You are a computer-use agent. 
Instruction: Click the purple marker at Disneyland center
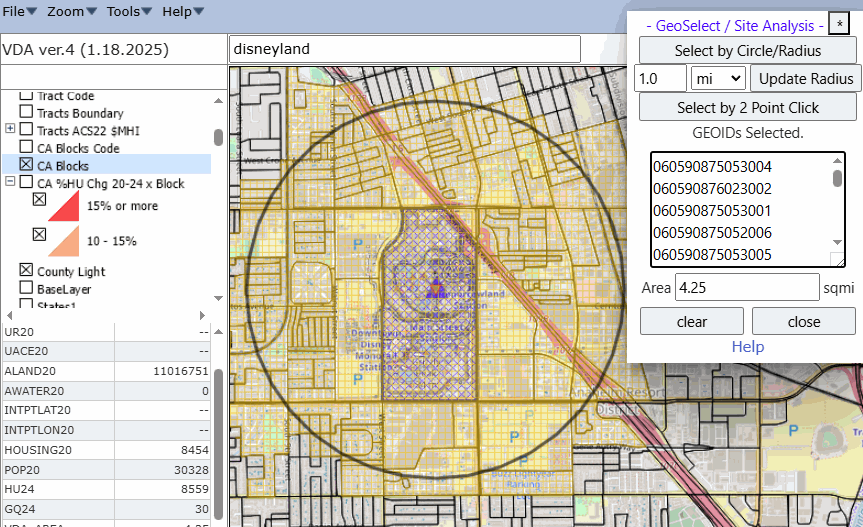(x=435, y=289)
